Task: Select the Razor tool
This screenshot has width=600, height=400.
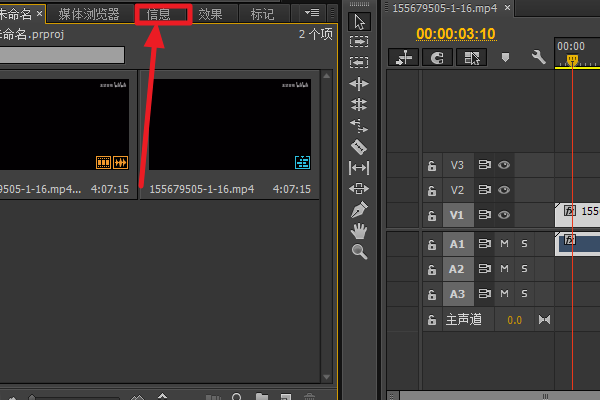Action: (359, 147)
